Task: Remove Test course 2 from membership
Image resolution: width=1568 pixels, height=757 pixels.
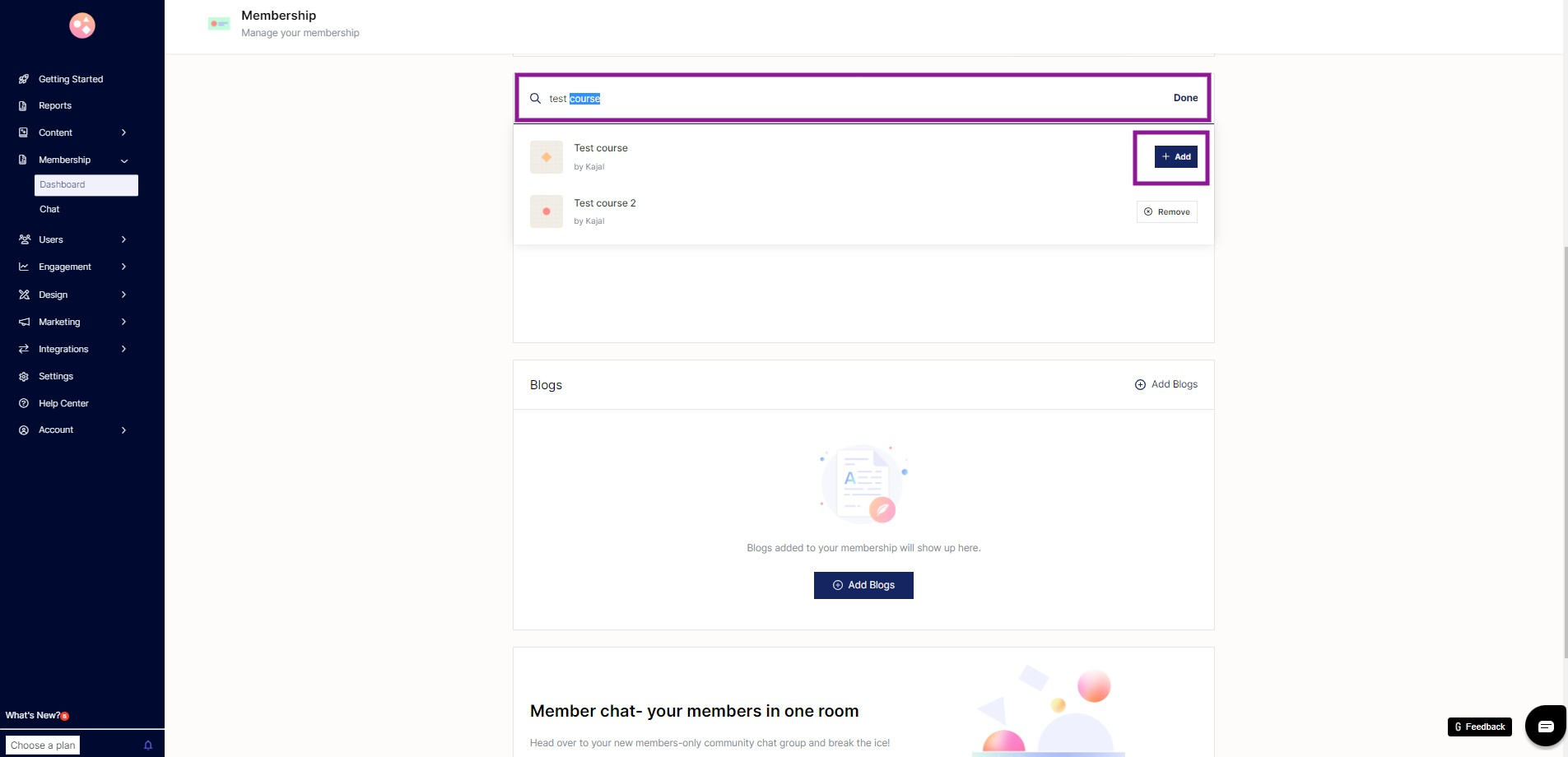Action: 1166,212
